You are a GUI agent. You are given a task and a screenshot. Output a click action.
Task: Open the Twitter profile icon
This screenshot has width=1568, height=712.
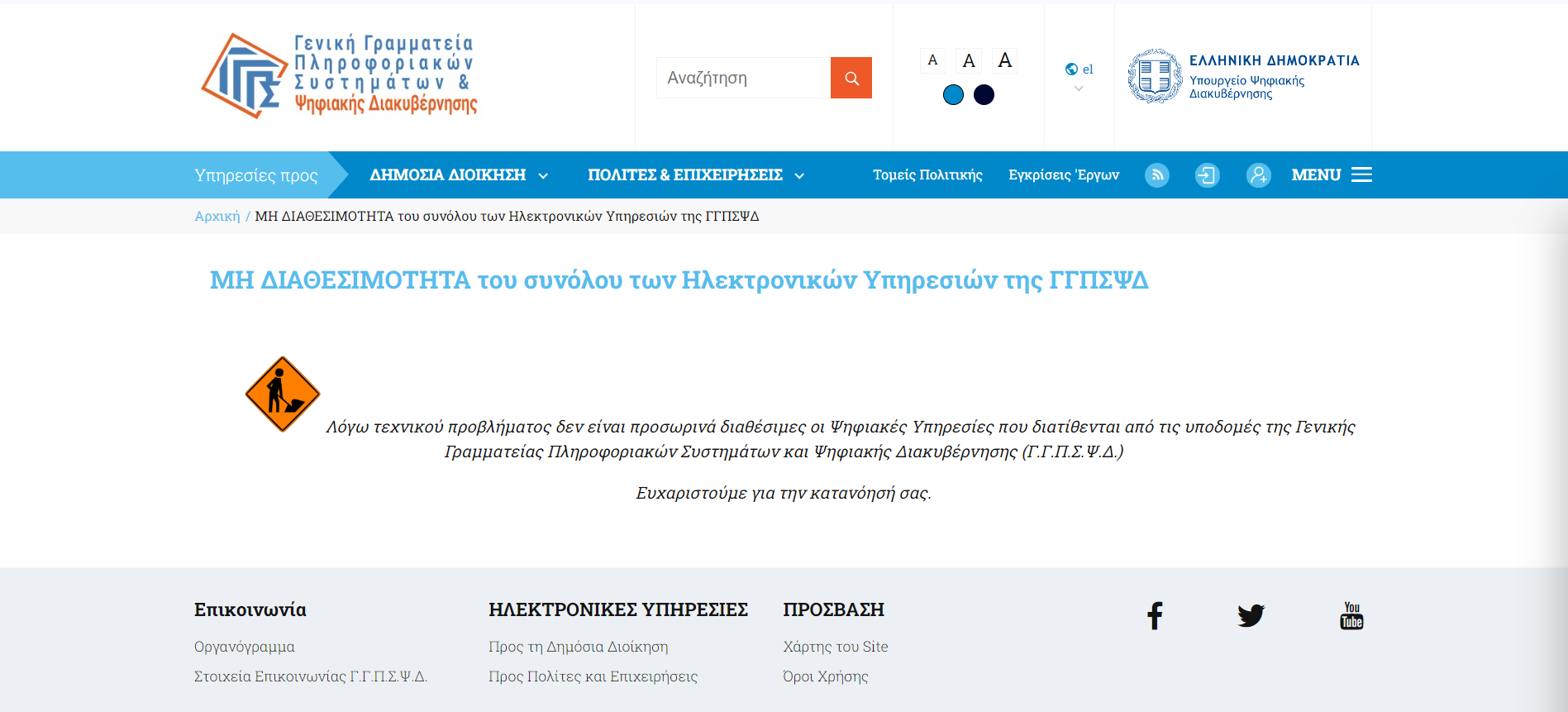coord(1251,616)
